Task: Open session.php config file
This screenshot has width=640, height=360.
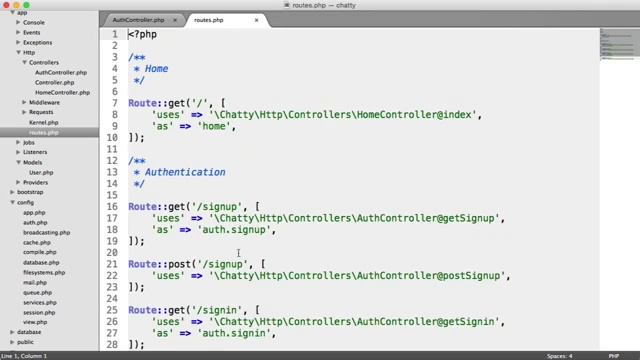Action: 39,313
